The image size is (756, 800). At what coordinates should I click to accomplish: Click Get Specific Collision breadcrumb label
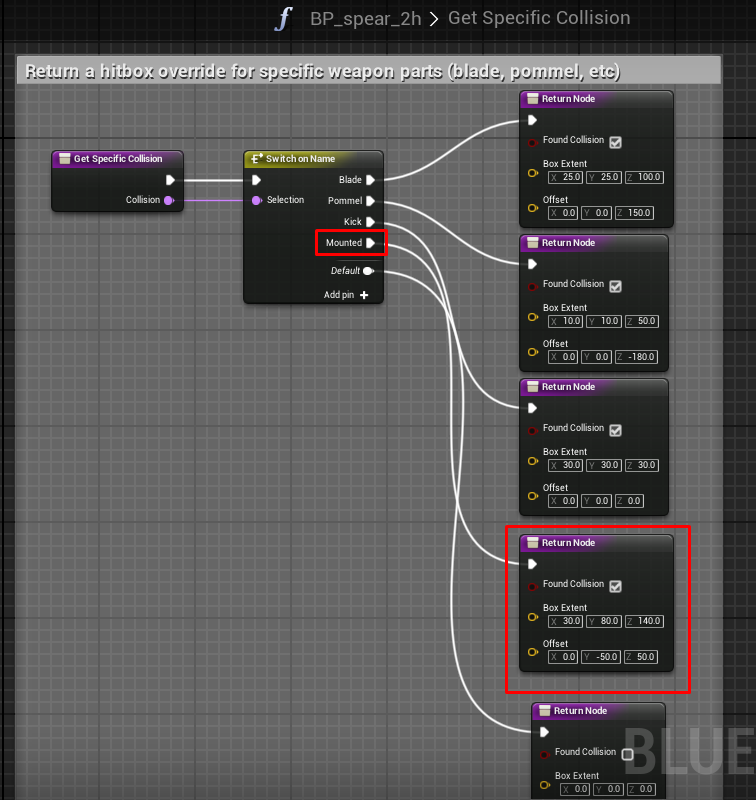(x=539, y=18)
